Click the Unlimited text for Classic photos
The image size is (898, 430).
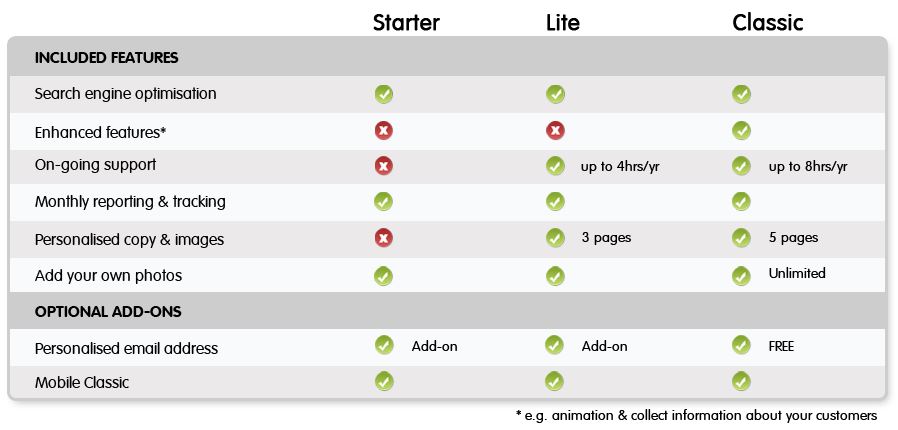[x=797, y=273]
